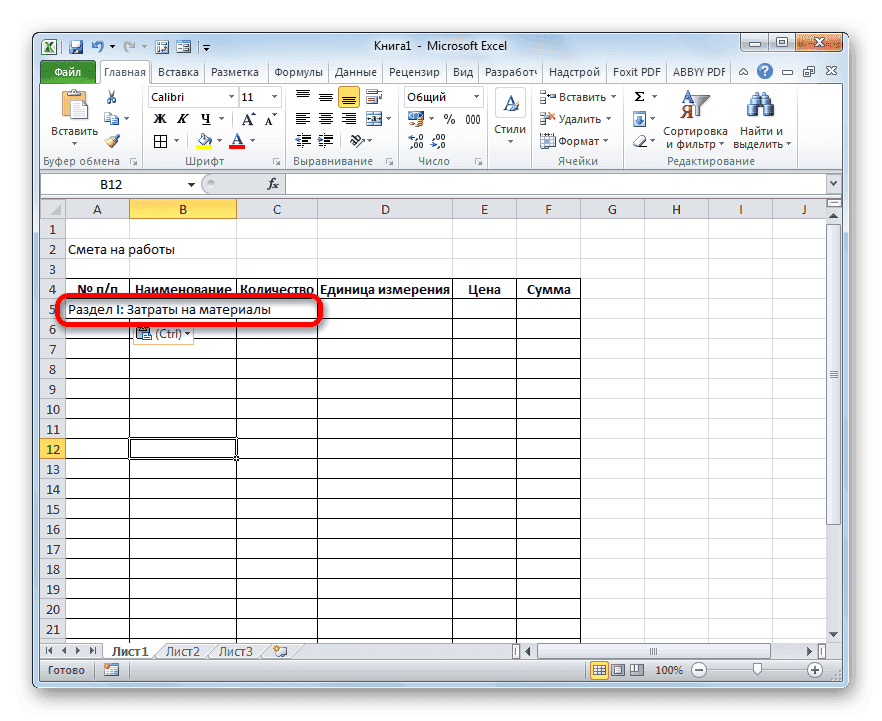Open the Рецензир tab
Image resolution: width=882 pixels, height=721 pixels.
pos(416,71)
